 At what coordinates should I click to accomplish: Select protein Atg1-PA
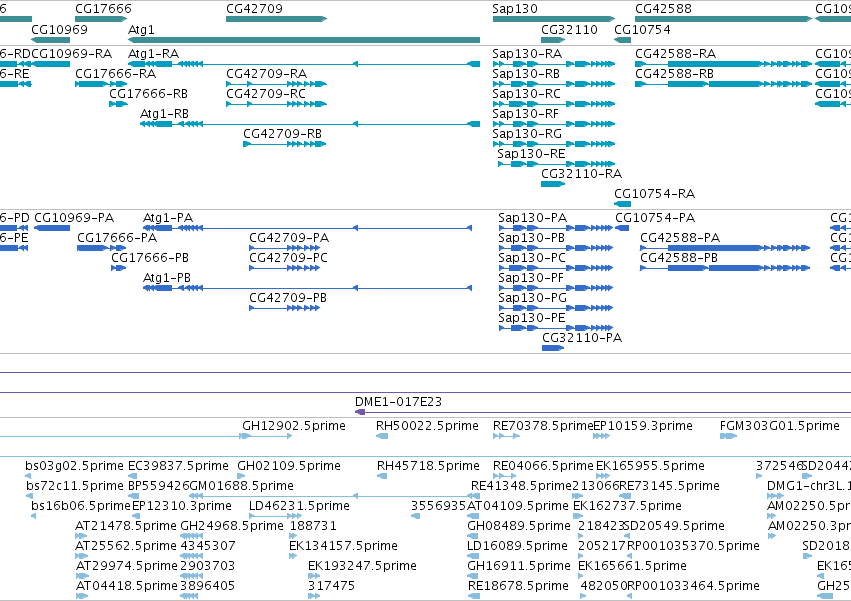pos(307,228)
